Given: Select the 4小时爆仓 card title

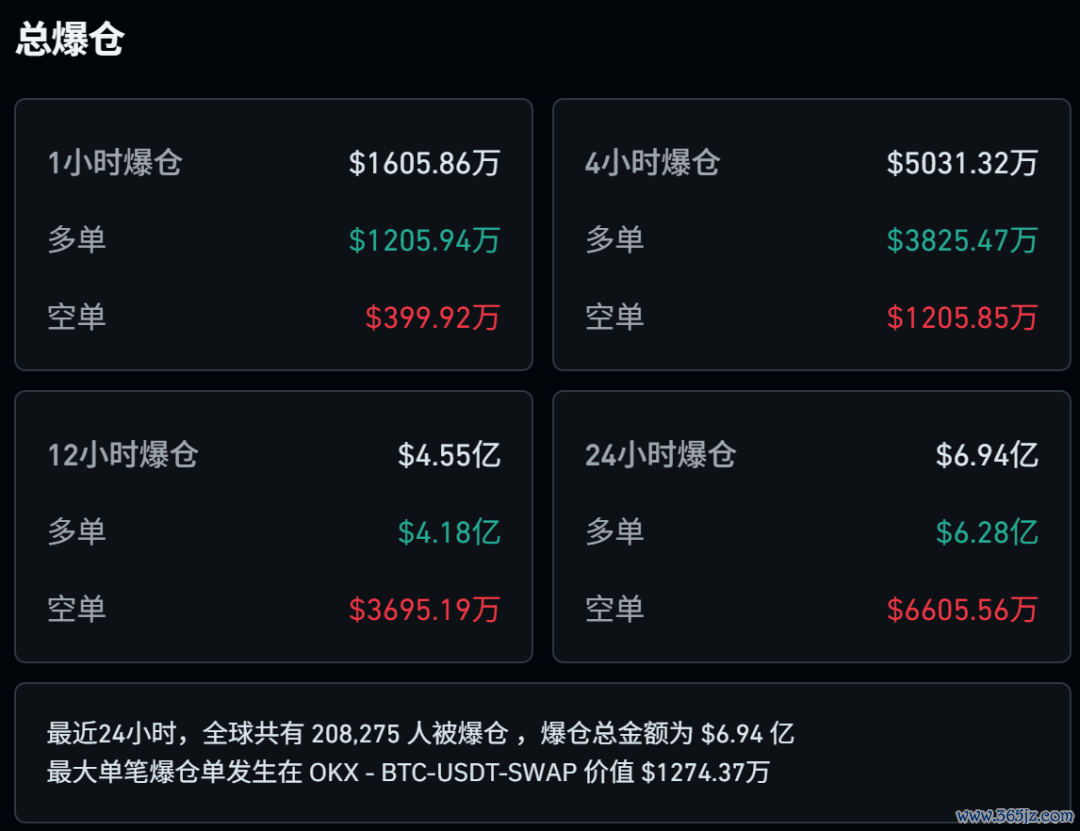Looking at the screenshot, I should [x=652, y=163].
